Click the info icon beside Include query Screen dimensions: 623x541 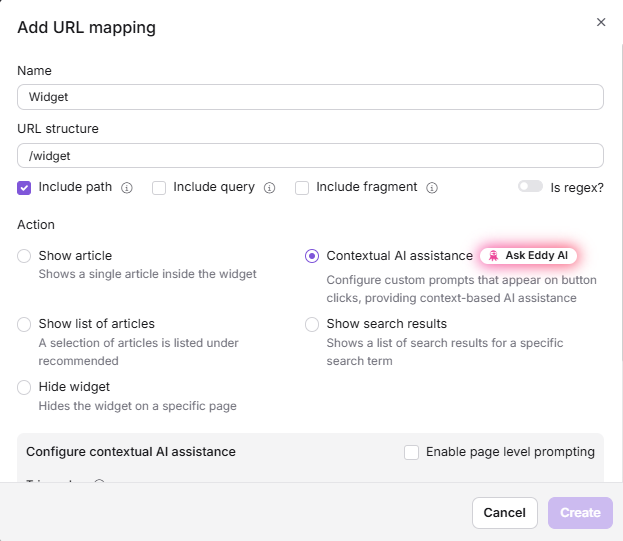coord(269,188)
